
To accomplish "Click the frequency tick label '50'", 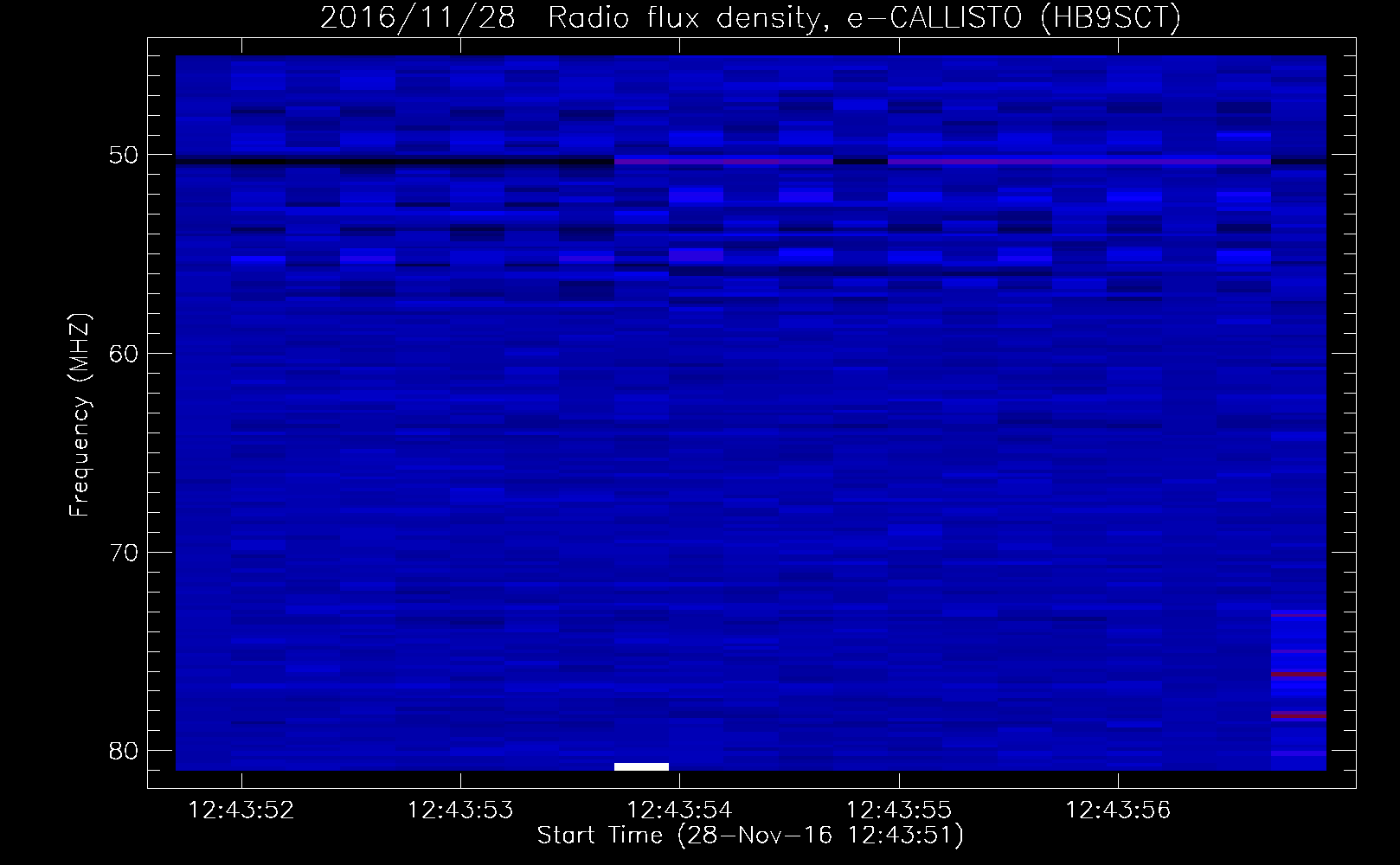I will point(124,155).
